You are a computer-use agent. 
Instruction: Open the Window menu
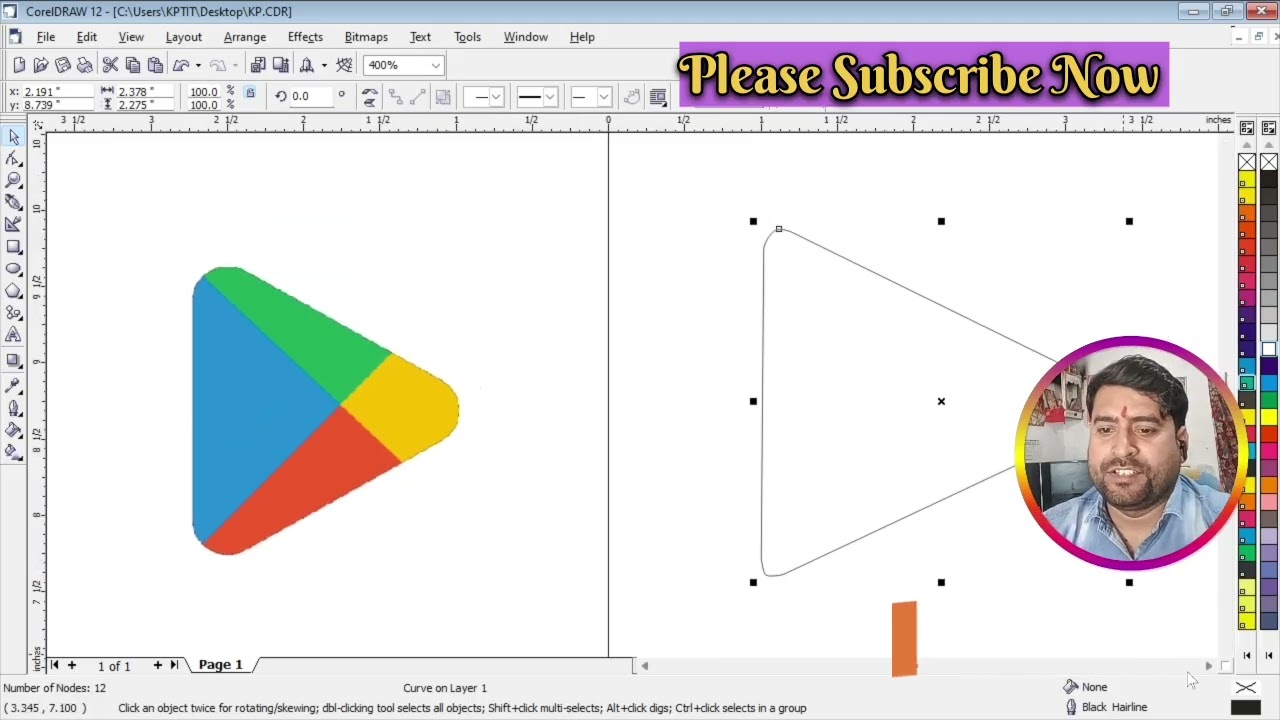(x=525, y=37)
